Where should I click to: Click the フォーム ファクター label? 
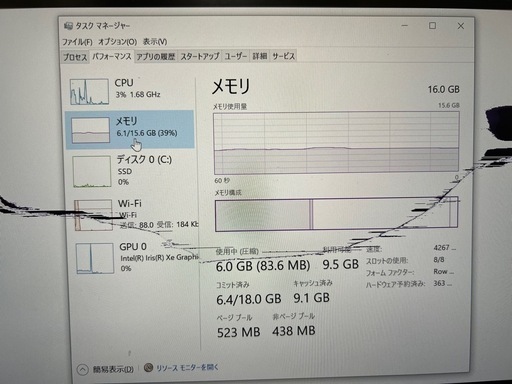[390, 273]
